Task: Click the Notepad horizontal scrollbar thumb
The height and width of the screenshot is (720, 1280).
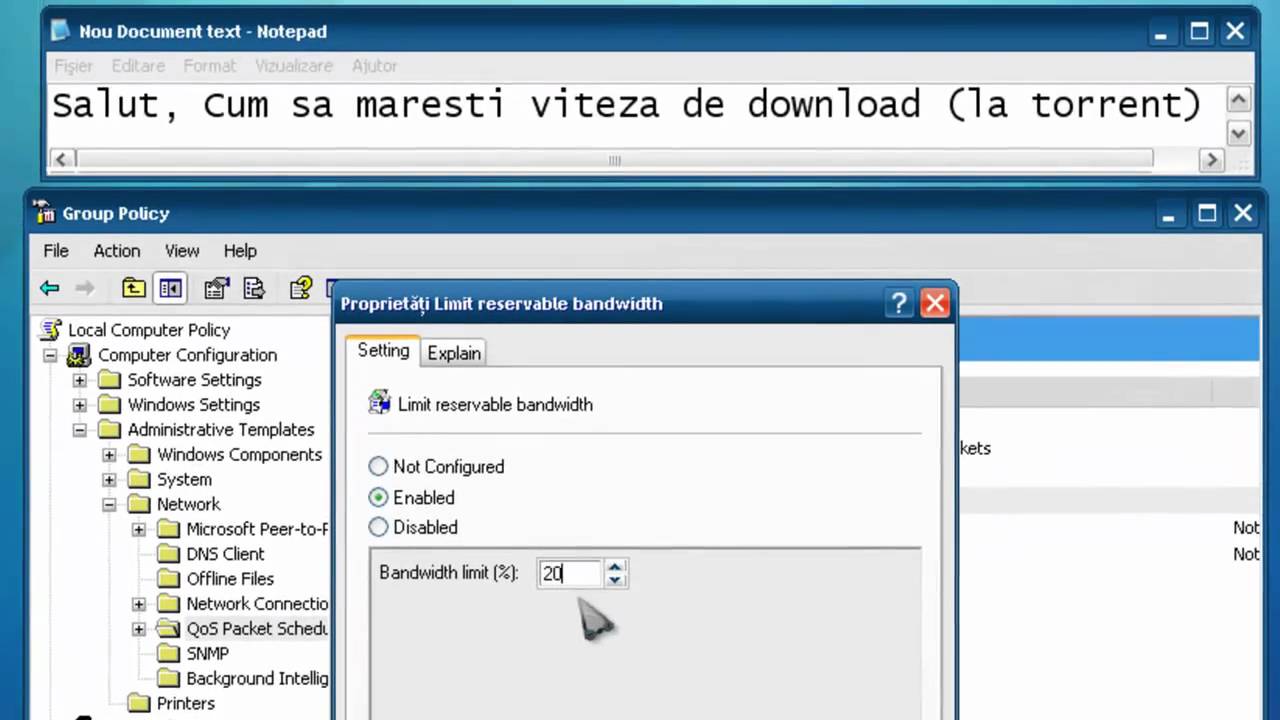Action: pos(614,159)
